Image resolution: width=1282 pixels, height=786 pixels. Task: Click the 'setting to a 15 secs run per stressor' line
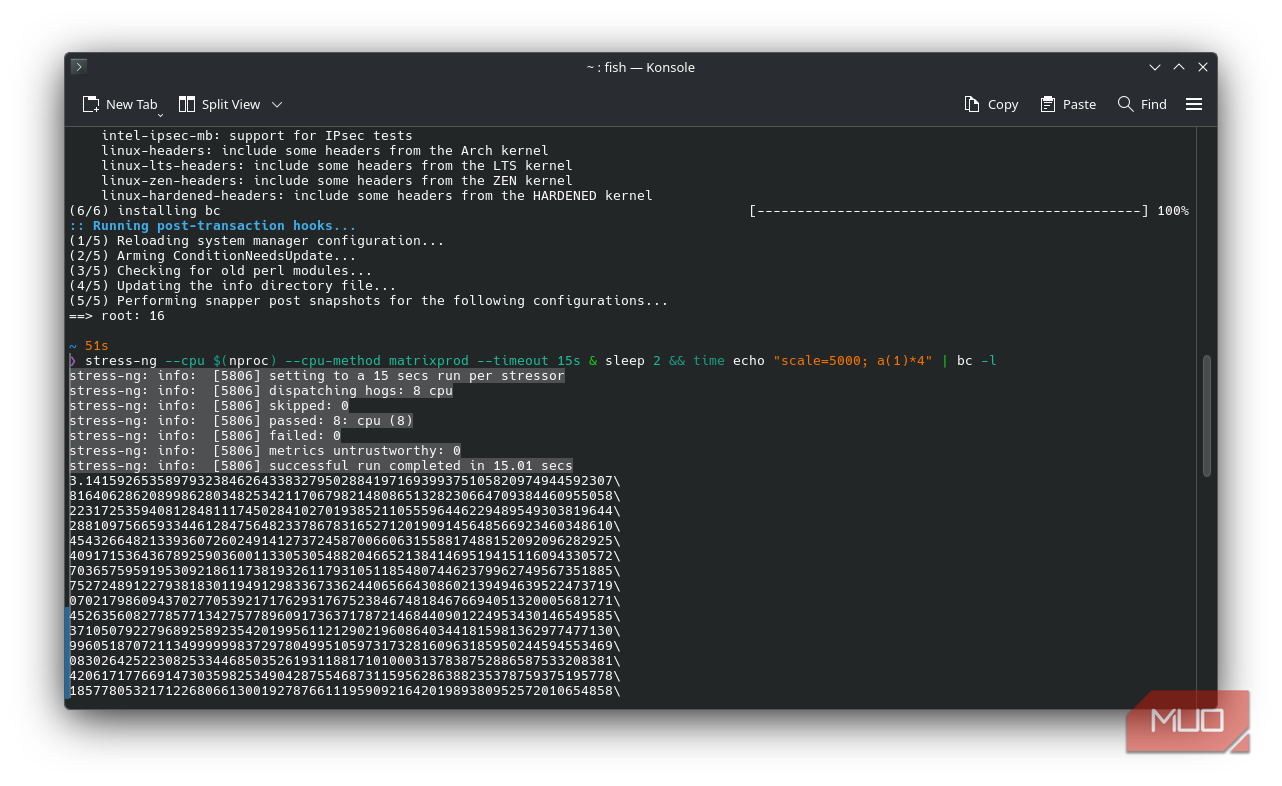pos(317,375)
